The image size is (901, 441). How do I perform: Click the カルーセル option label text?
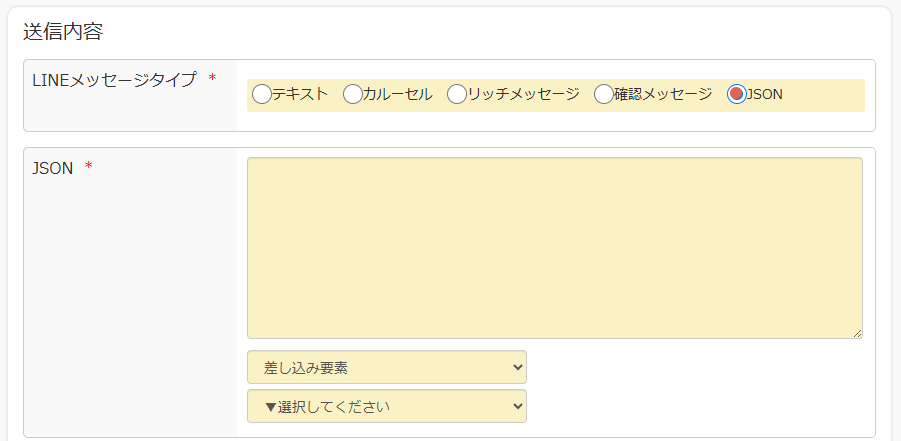coord(397,94)
